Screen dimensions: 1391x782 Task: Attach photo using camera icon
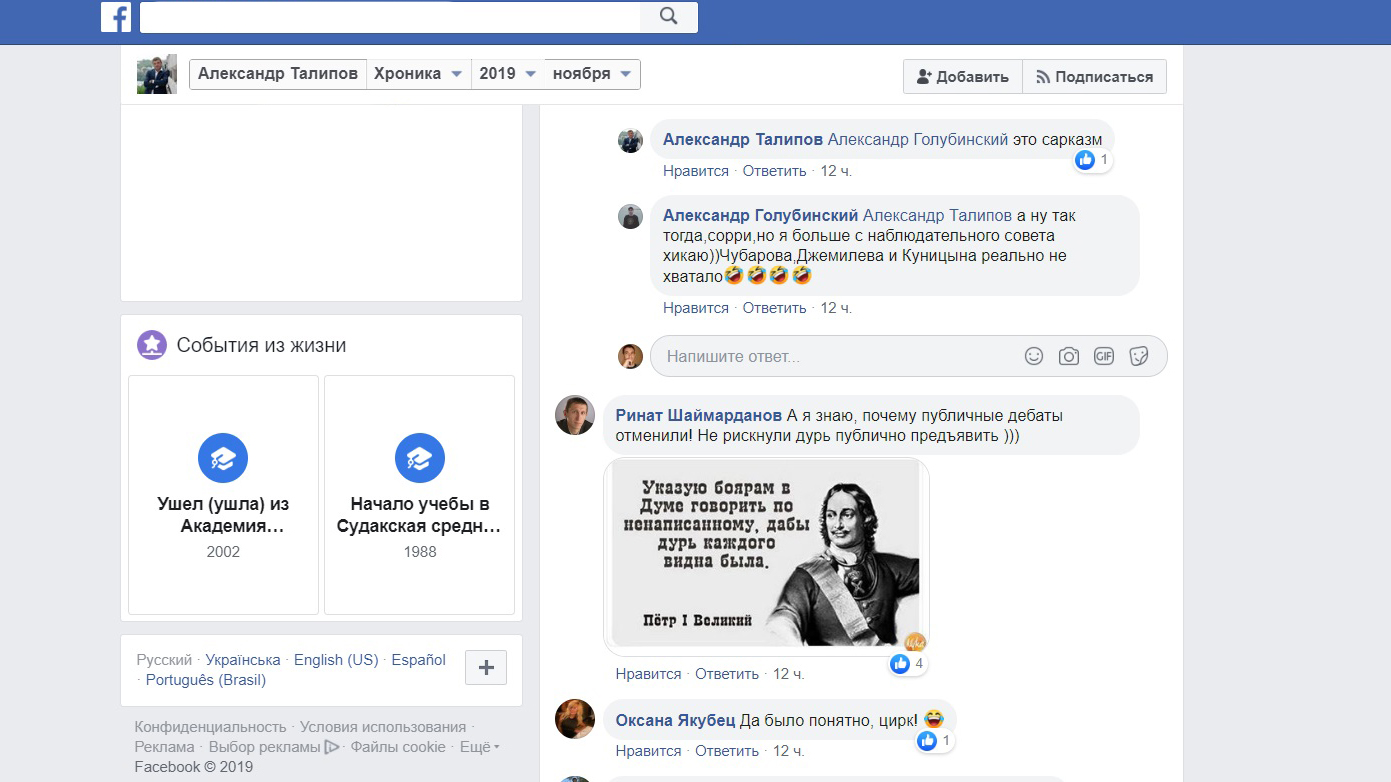coord(1069,356)
